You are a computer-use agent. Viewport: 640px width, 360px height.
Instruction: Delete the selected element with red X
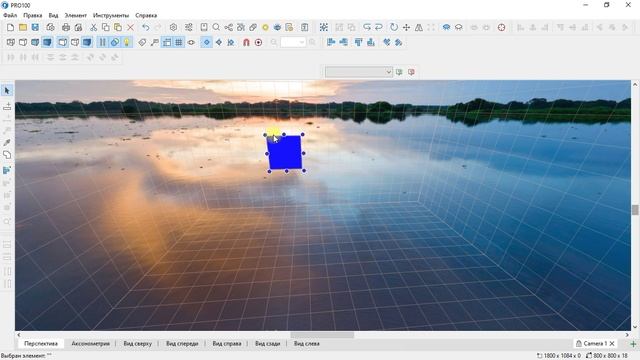131,27
